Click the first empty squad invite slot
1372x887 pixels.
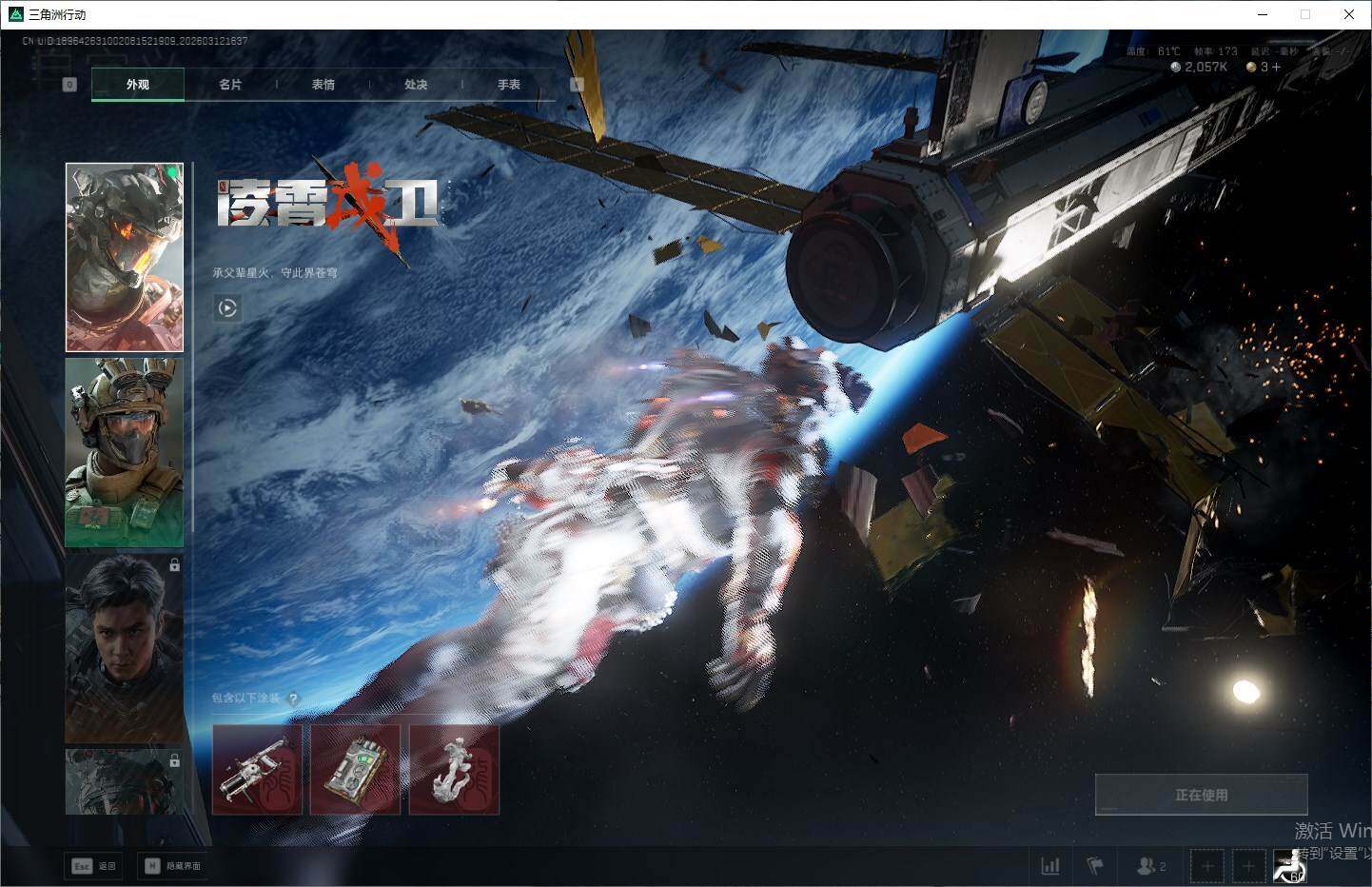(x=1207, y=866)
